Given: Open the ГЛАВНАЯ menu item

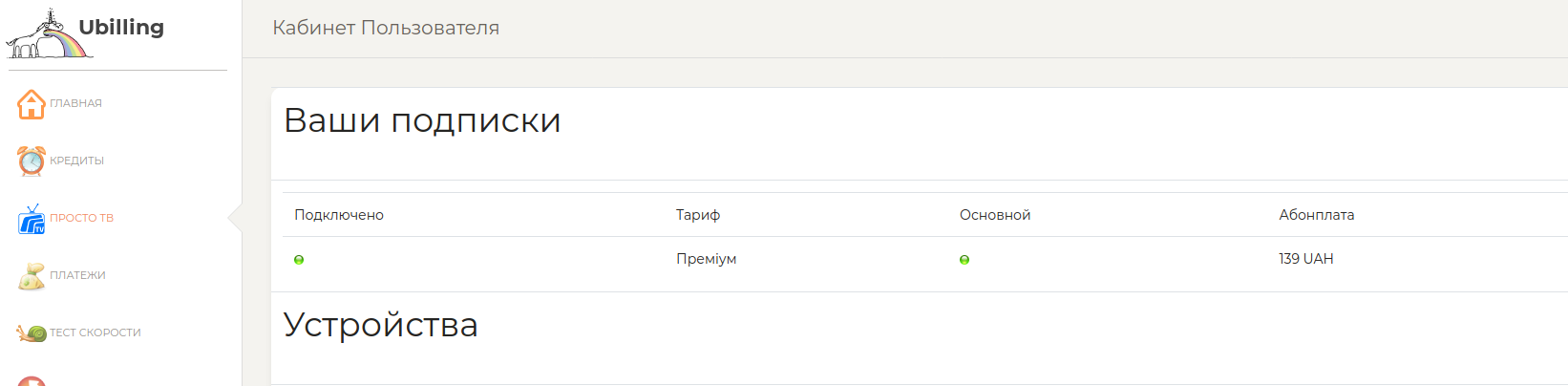Looking at the screenshot, I should 75,103.
